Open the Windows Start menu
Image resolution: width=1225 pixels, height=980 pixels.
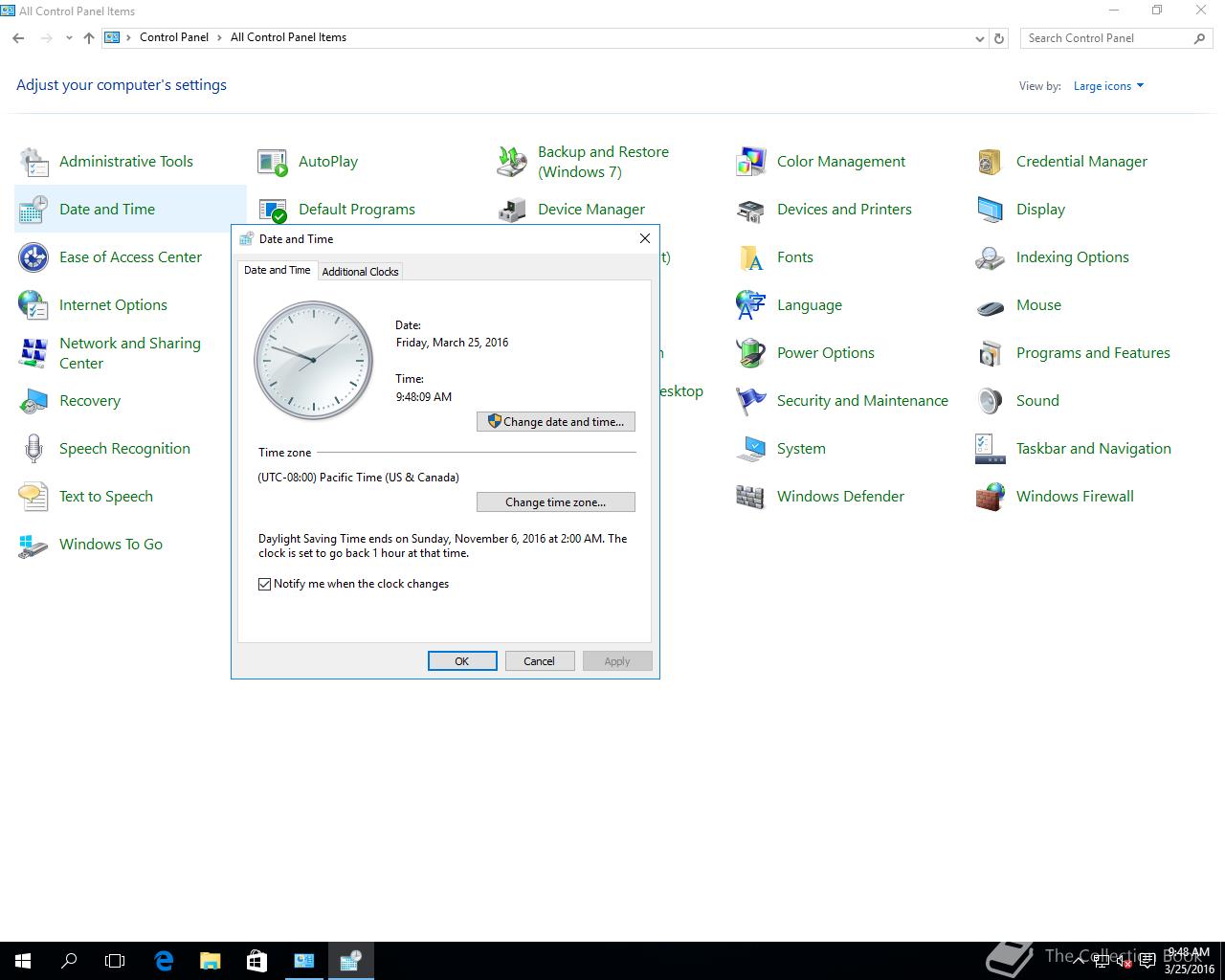coord(23,961)
